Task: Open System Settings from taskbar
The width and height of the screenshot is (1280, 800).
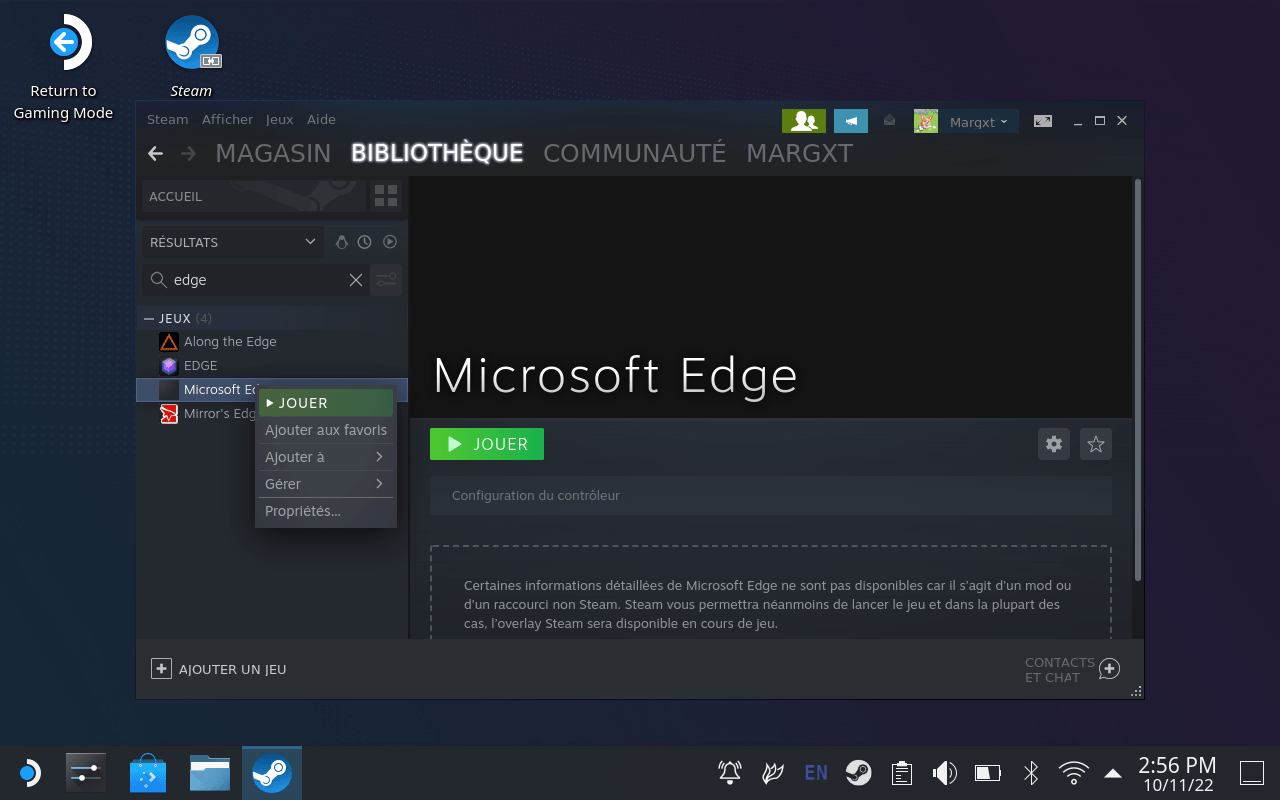Action: [86, 773]
